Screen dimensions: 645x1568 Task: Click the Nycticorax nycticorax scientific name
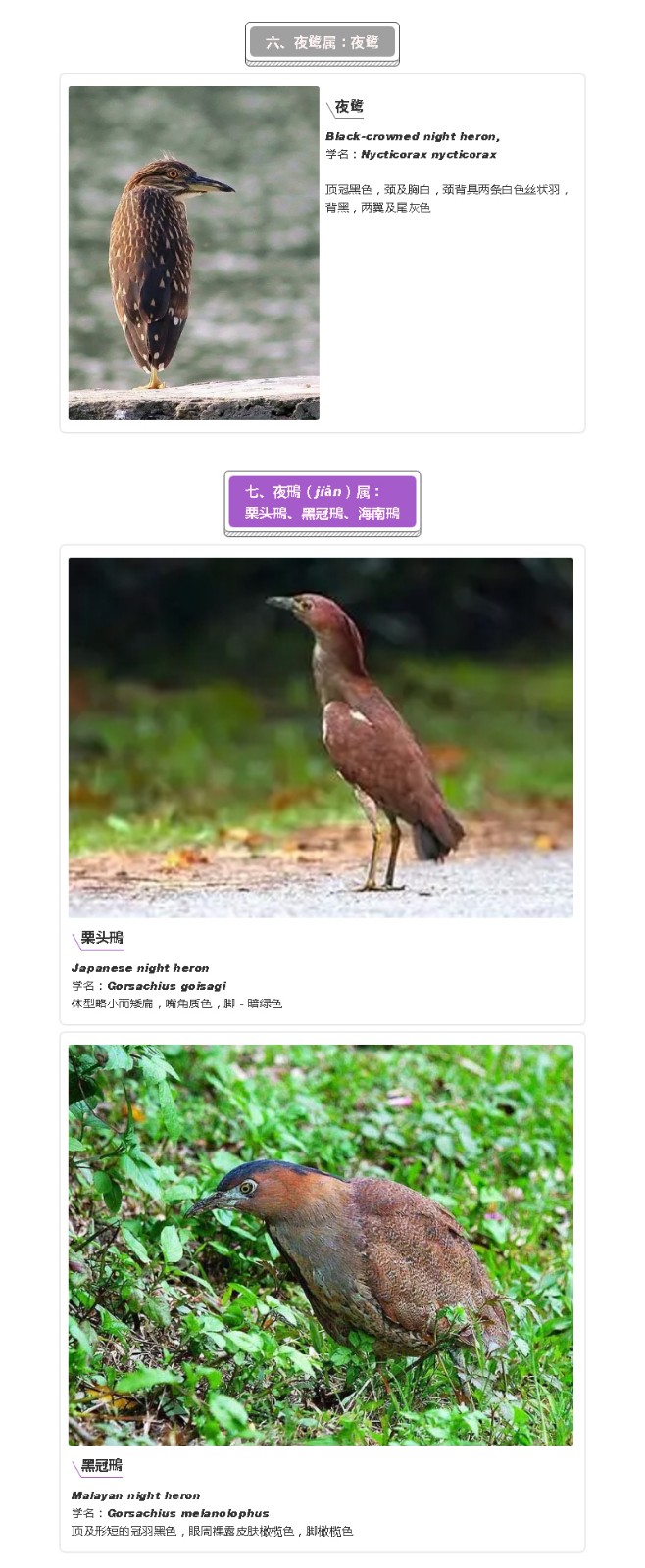pos(428,154)
